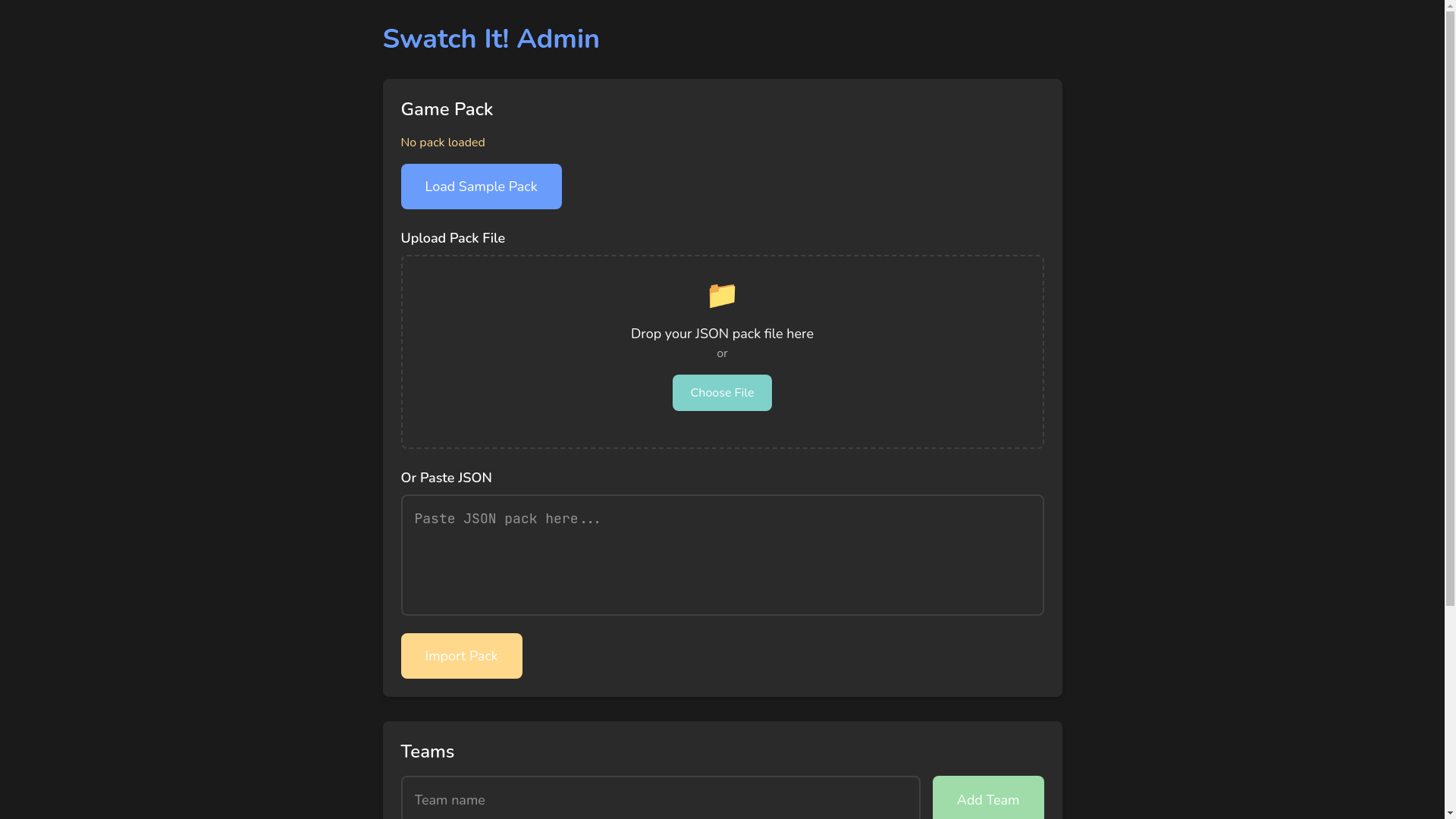Click the Teams heading
The image size is (1456, 819).
click(427, 752)
